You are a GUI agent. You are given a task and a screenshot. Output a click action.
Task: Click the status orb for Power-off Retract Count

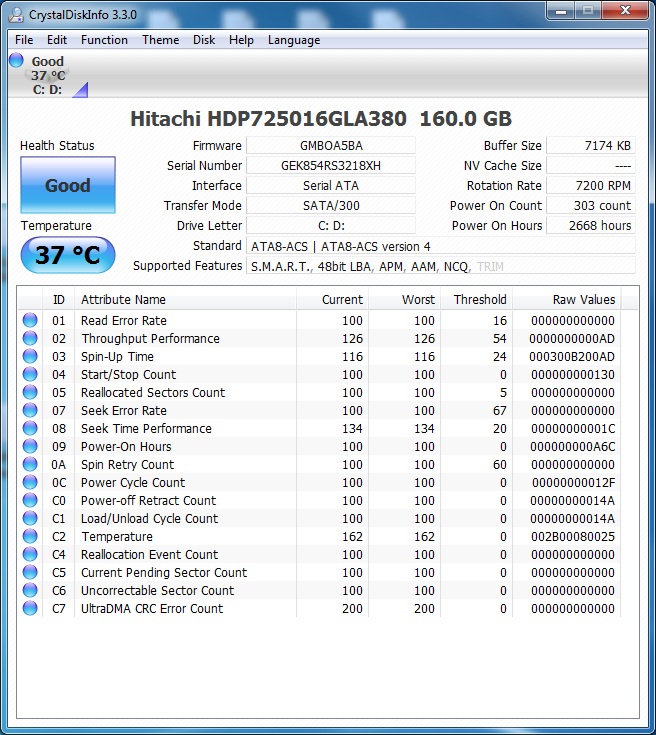pos(30,500)
